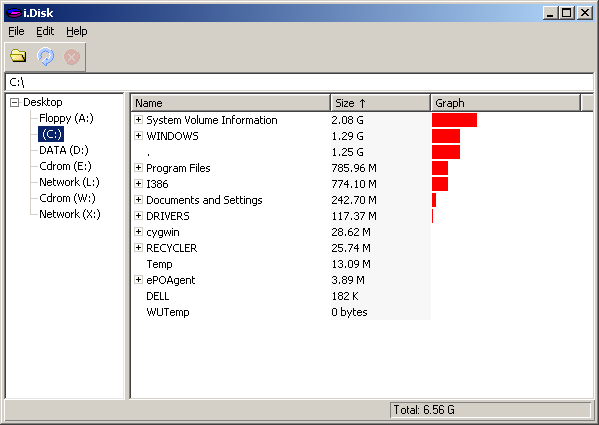Select Network (L:) drive in tree
Screen dimensions: 599x425
click(x=69, y=182)
